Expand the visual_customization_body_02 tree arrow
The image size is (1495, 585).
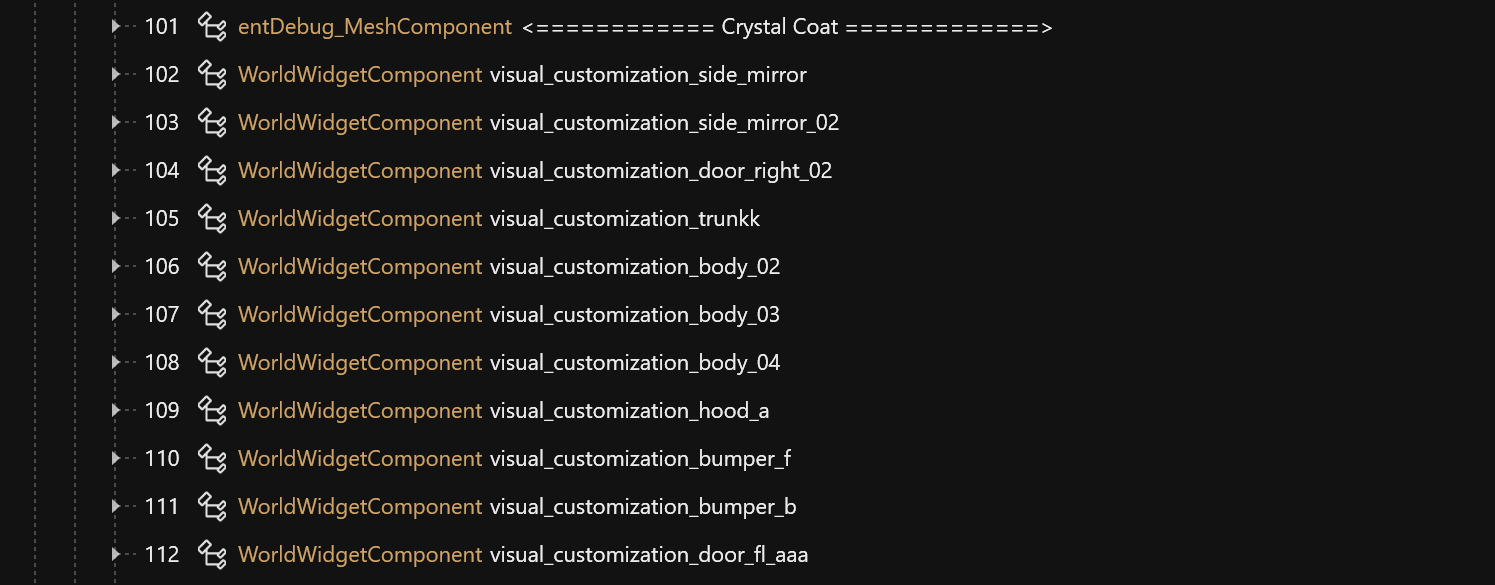point(116,266)
